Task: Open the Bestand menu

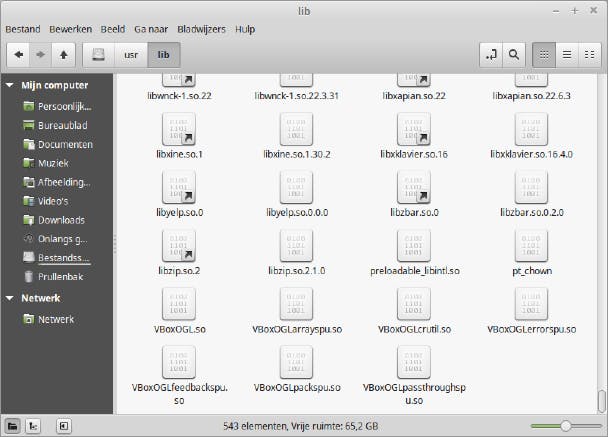Action: (x=23, y=29)
